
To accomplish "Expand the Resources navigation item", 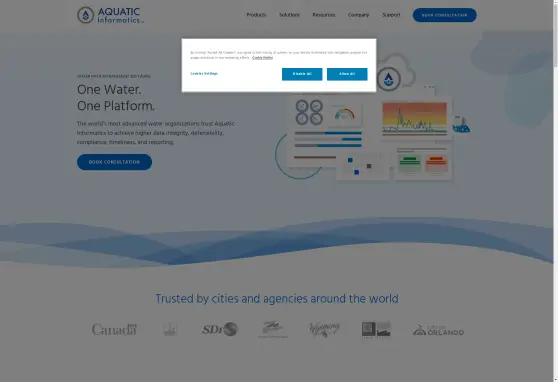I will pos(324,15).
